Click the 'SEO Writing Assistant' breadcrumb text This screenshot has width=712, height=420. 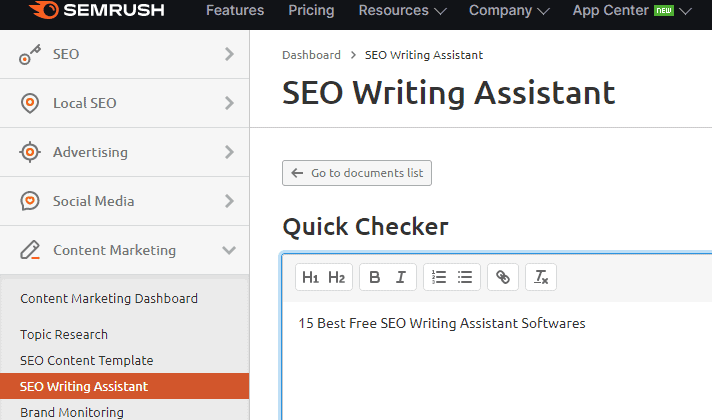424,55
